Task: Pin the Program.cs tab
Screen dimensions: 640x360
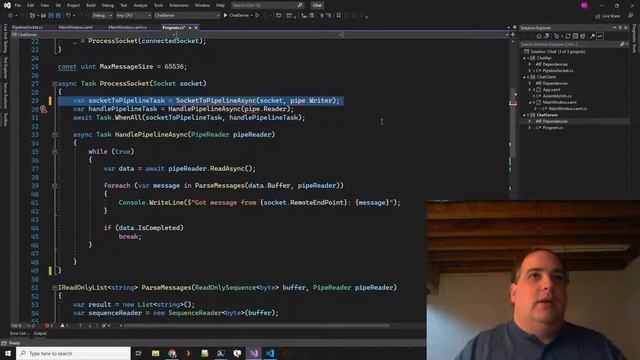Action: click(190, 27)
